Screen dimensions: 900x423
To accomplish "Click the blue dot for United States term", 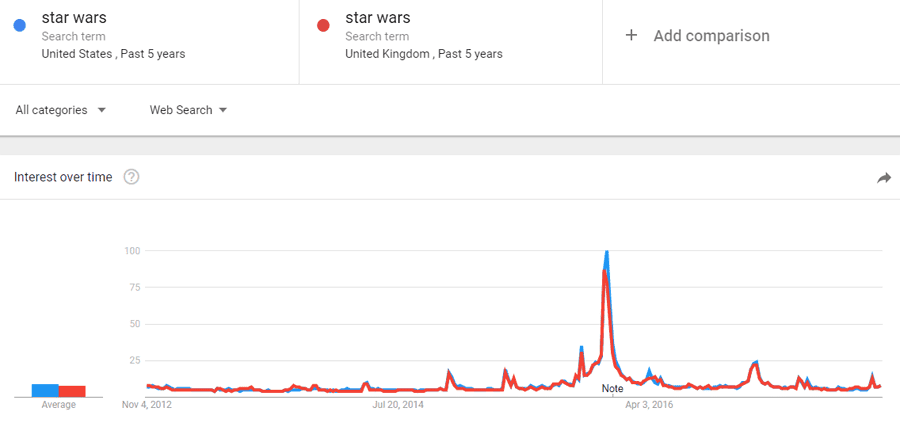I will tap(20, 26).
